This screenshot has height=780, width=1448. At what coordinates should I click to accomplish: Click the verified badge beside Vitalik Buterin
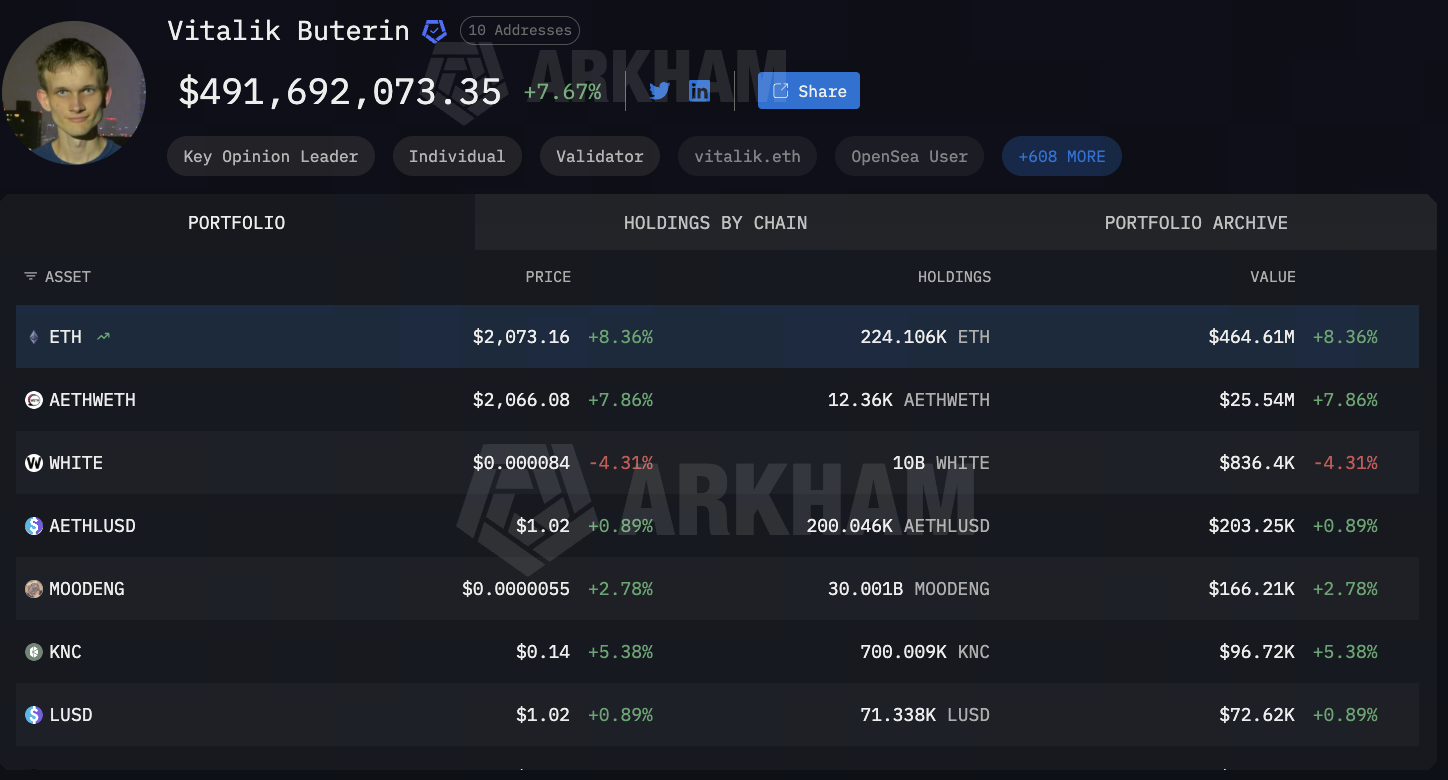(434, 31)
